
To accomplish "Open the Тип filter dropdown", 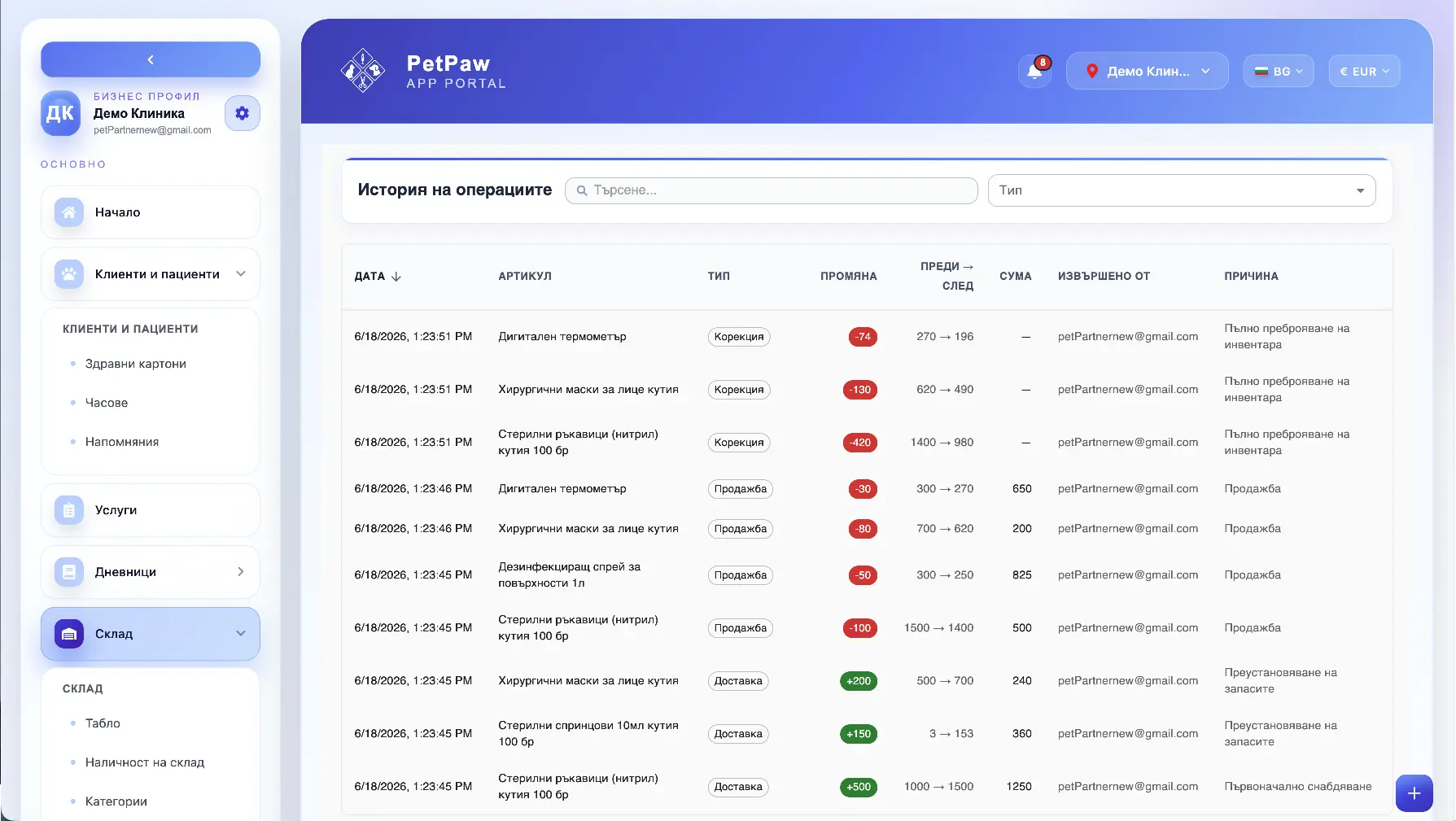I will click(1182, 190).
